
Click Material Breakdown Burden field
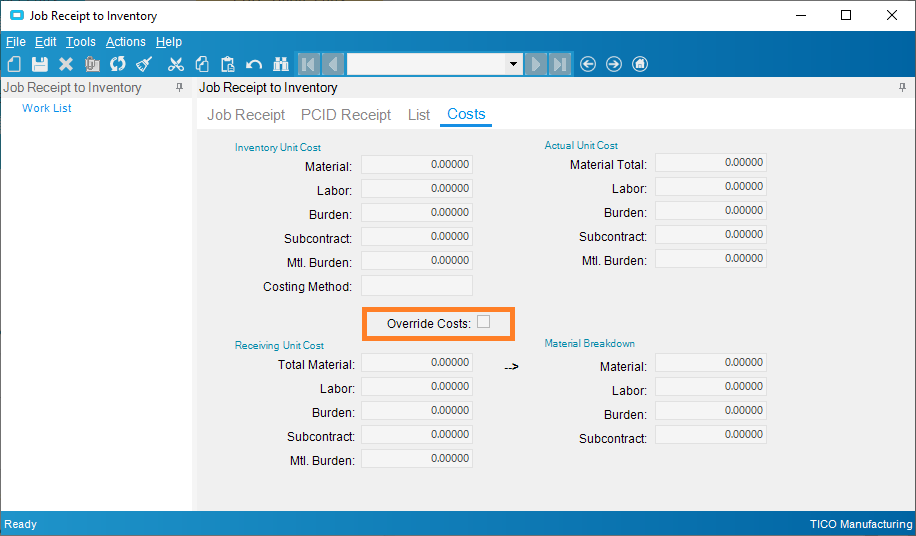(710, 410)
